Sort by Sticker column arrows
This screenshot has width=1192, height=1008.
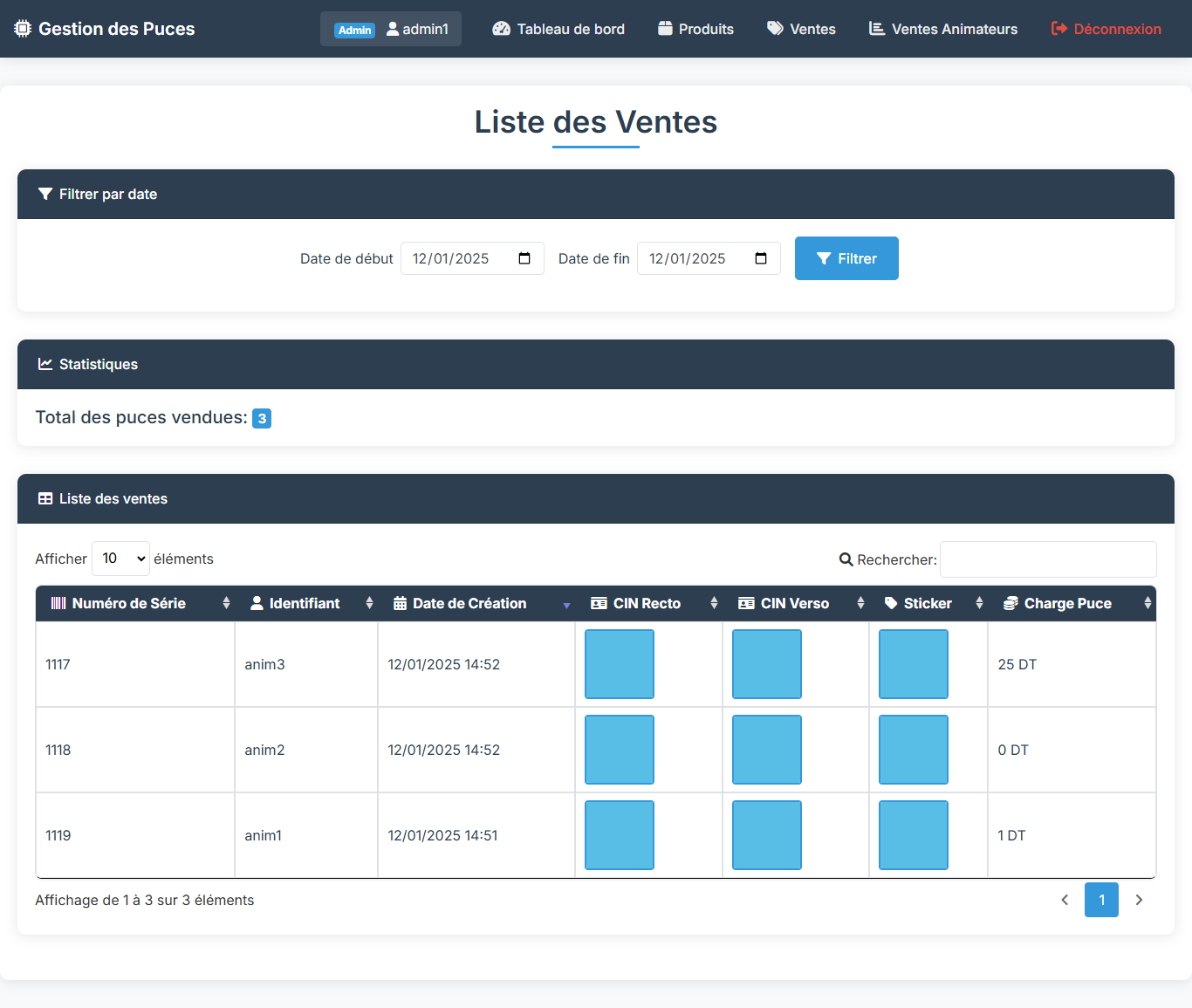pos(979,603)
